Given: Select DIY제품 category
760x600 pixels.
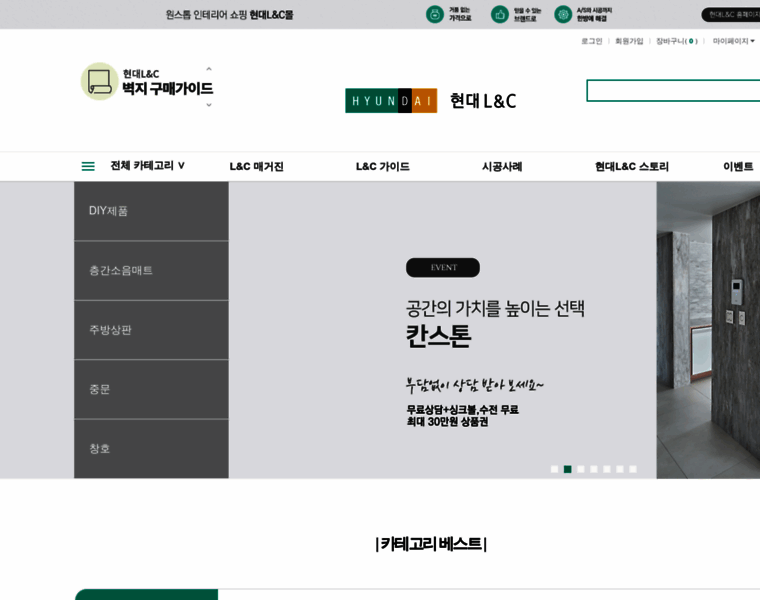Looking at the screenshot, I should pos(151,211).
